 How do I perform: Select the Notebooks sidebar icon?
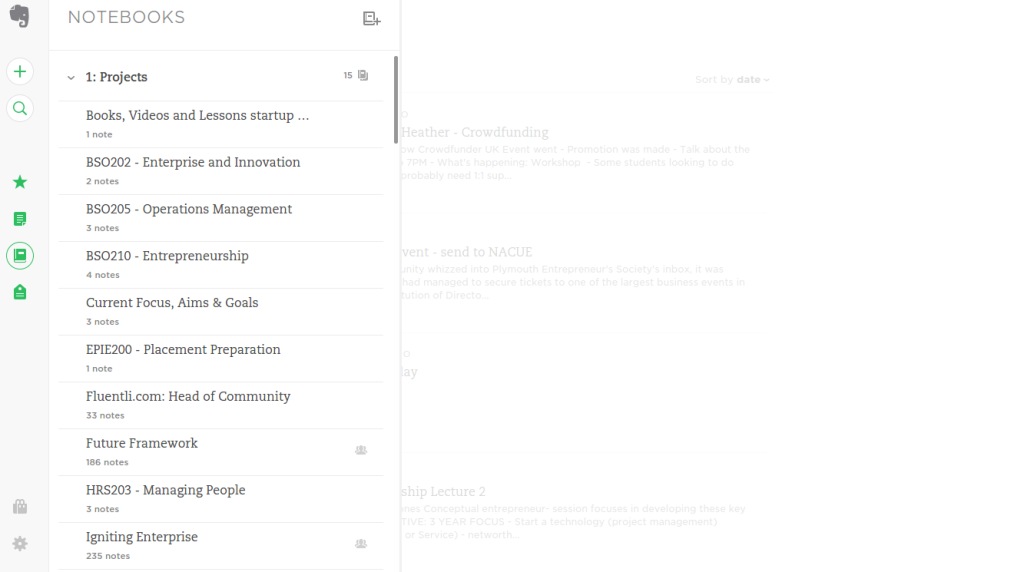pos(20,256)
